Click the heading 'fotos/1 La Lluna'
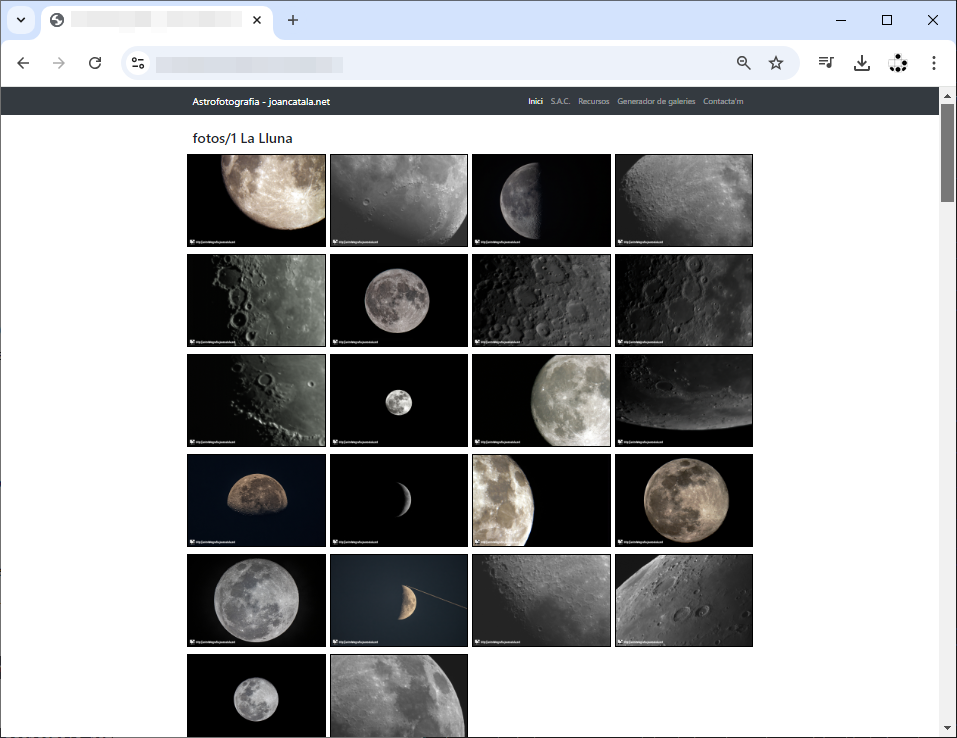 pyautogui.click(x=242, y=139)
